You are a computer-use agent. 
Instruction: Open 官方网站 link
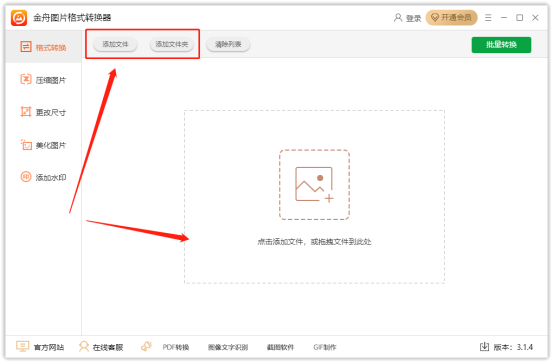(x=49, y=347)
